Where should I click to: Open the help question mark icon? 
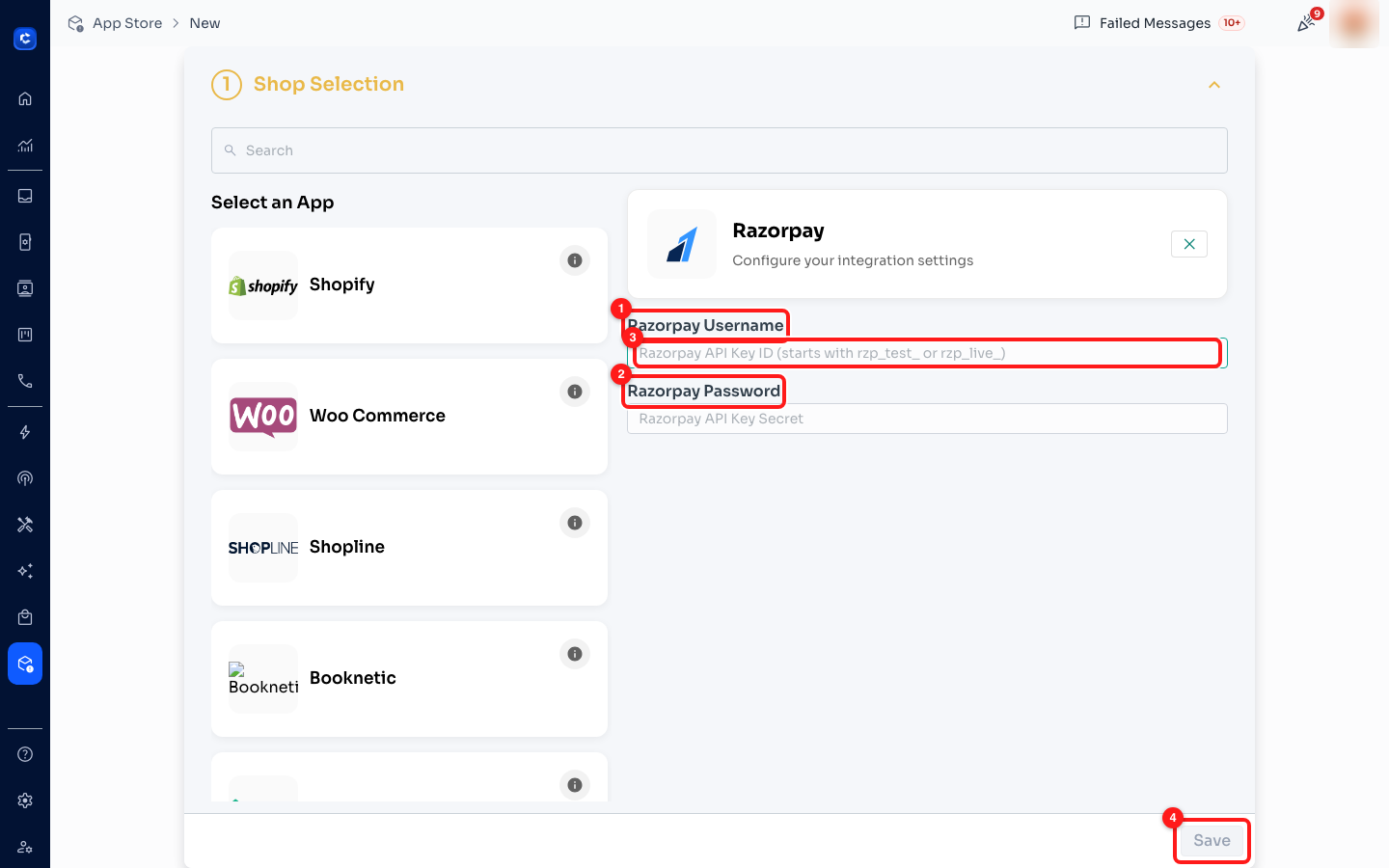pos(25,754)
